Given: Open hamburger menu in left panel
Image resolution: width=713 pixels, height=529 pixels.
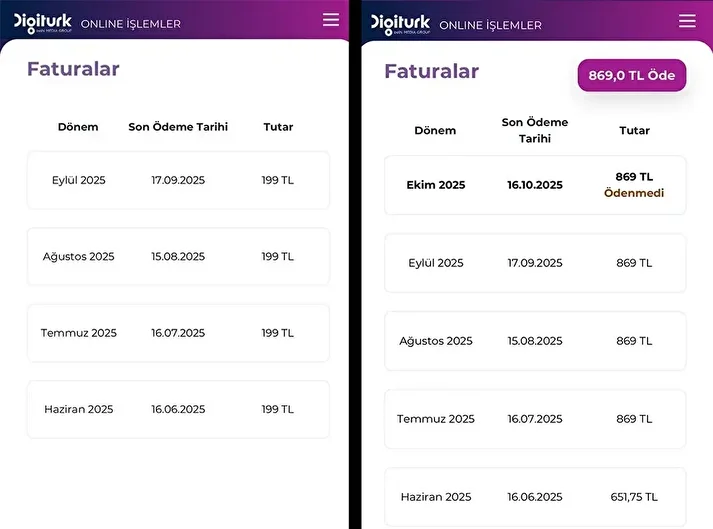Looking at the screenshot, I should pos(331,20).
